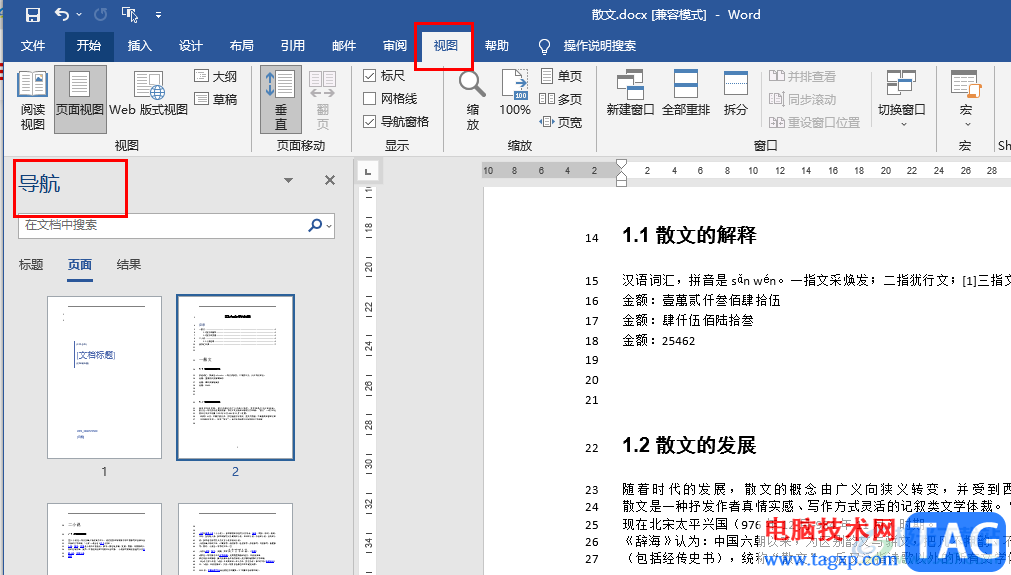1011x575 pixels.
Task: Click the redo icon in quick access
Action: click(101, 14)
